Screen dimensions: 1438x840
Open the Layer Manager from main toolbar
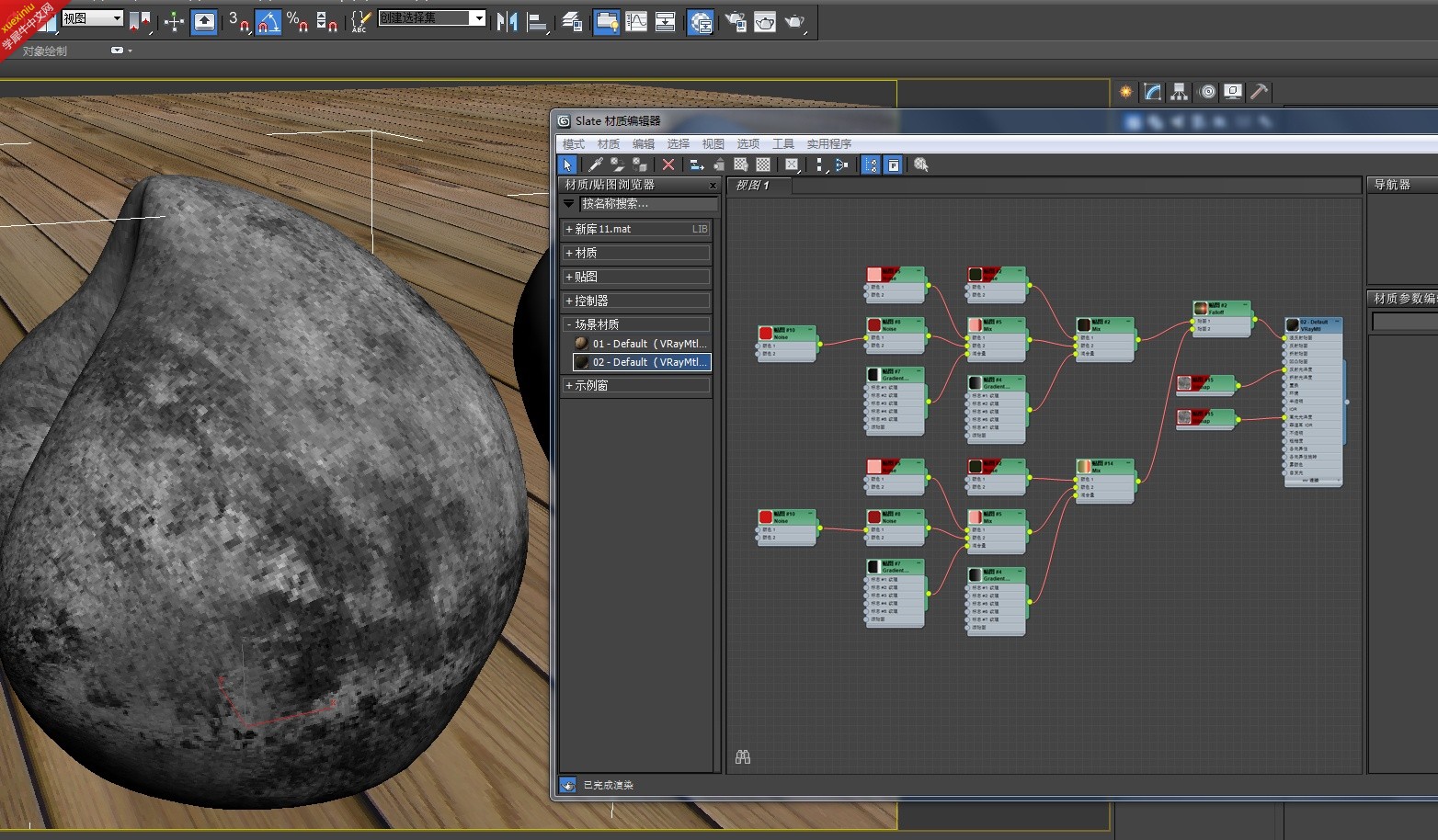click(572, 21)
